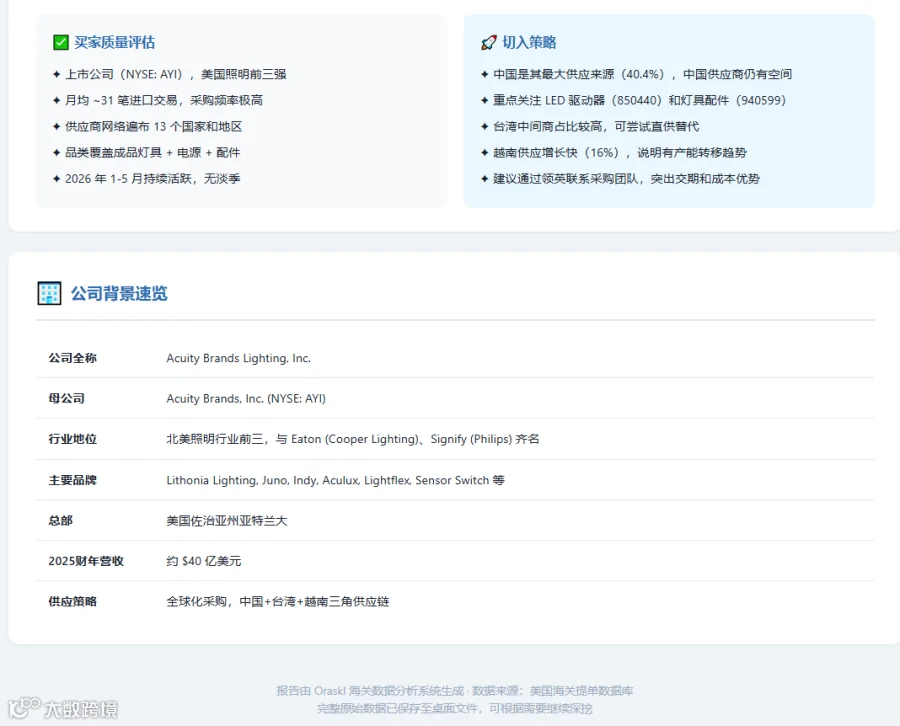Click the 母公司 row label
The width and height of the screenshot is (900, 726).
(x=67, y=398)
